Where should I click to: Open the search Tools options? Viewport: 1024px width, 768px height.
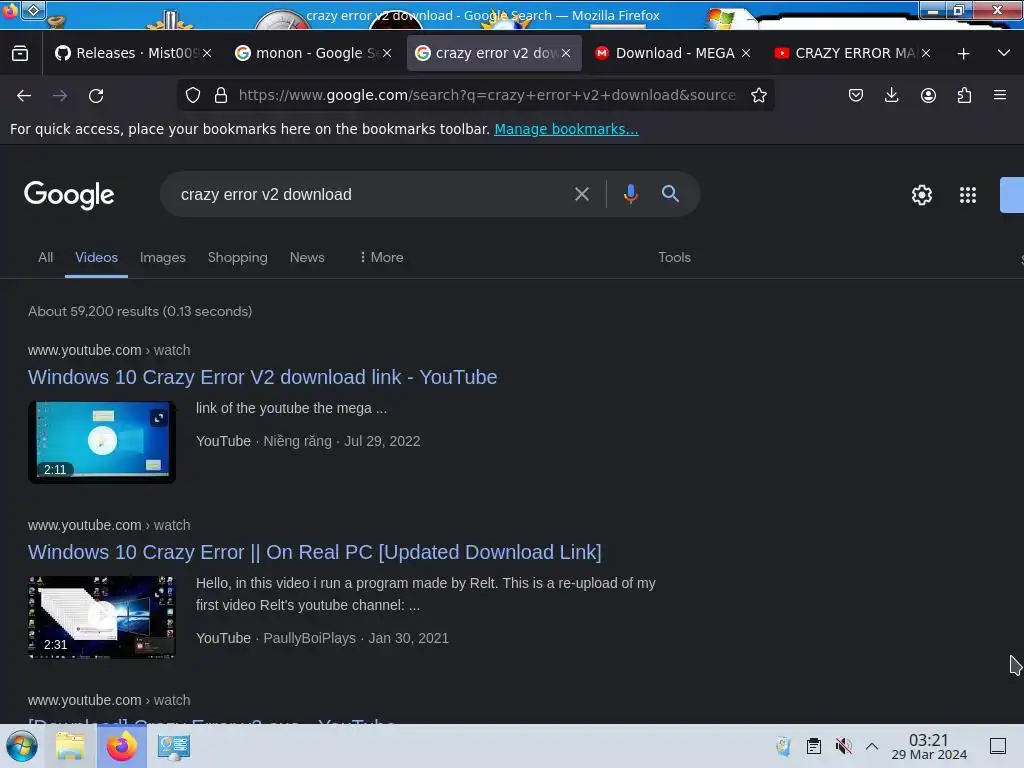[x=674, y=257]
